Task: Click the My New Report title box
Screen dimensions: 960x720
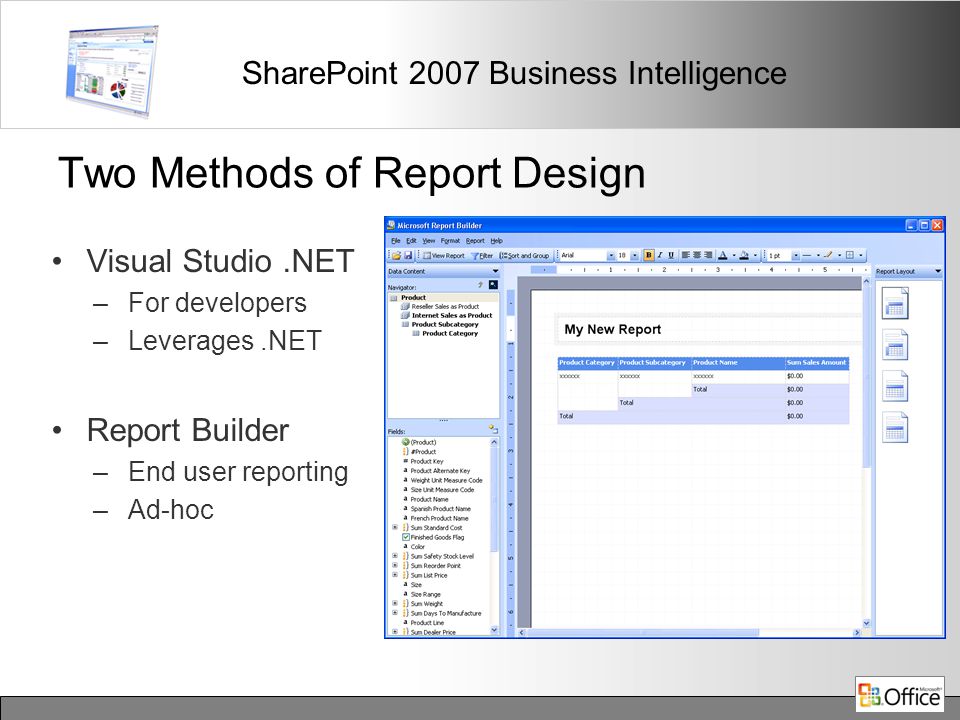Action: pyautogui.click(x=707, y=329)
